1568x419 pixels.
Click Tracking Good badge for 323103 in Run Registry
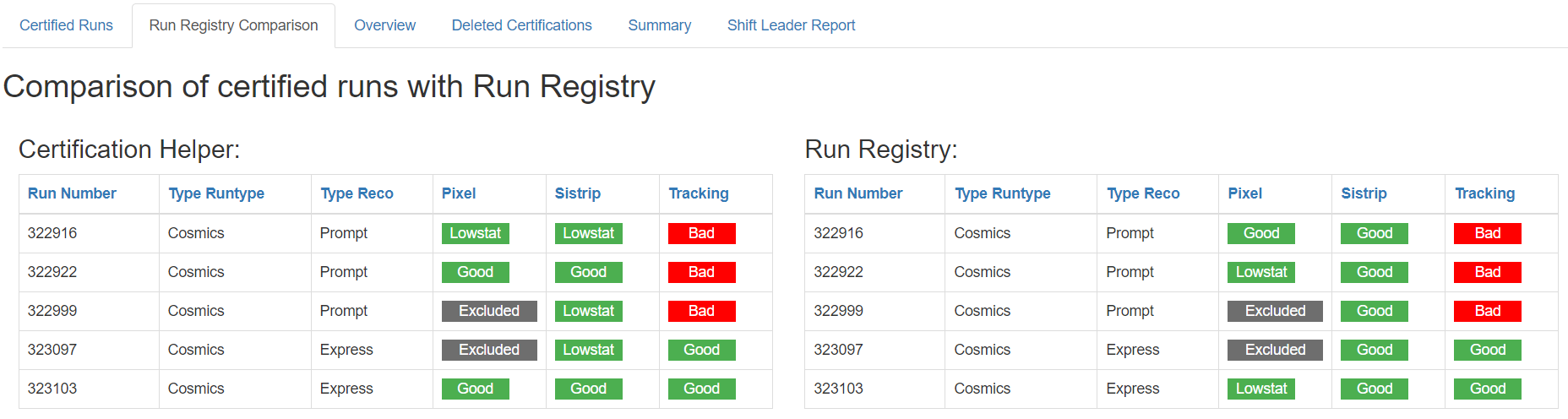click(x=1488, y=389)
